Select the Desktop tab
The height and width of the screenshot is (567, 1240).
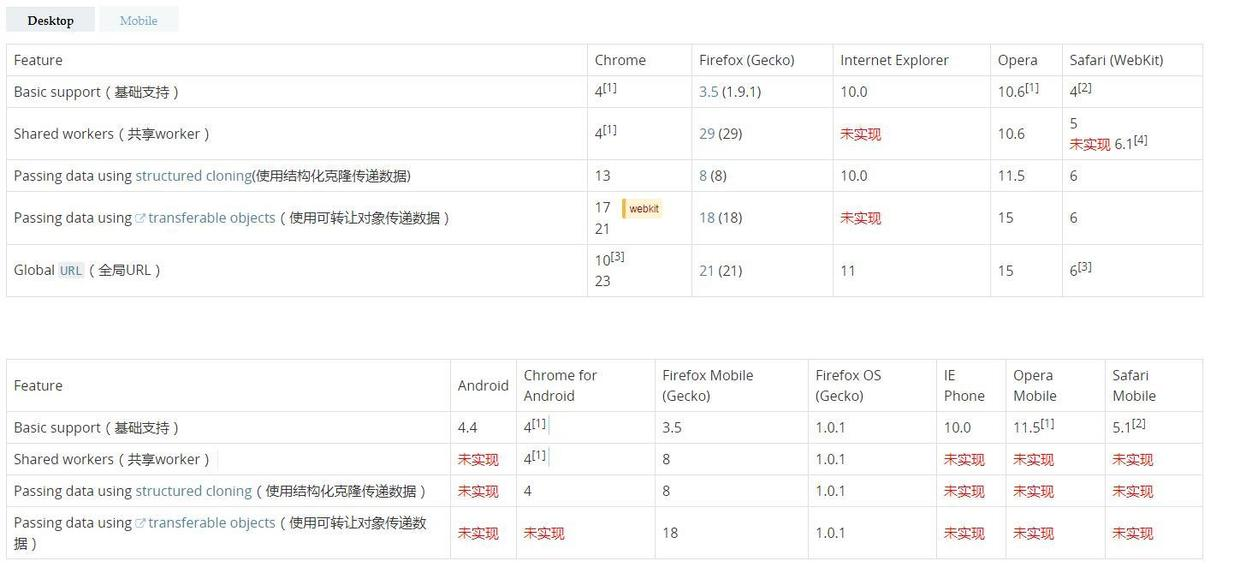pyautogui.click(x=50, y=20)
